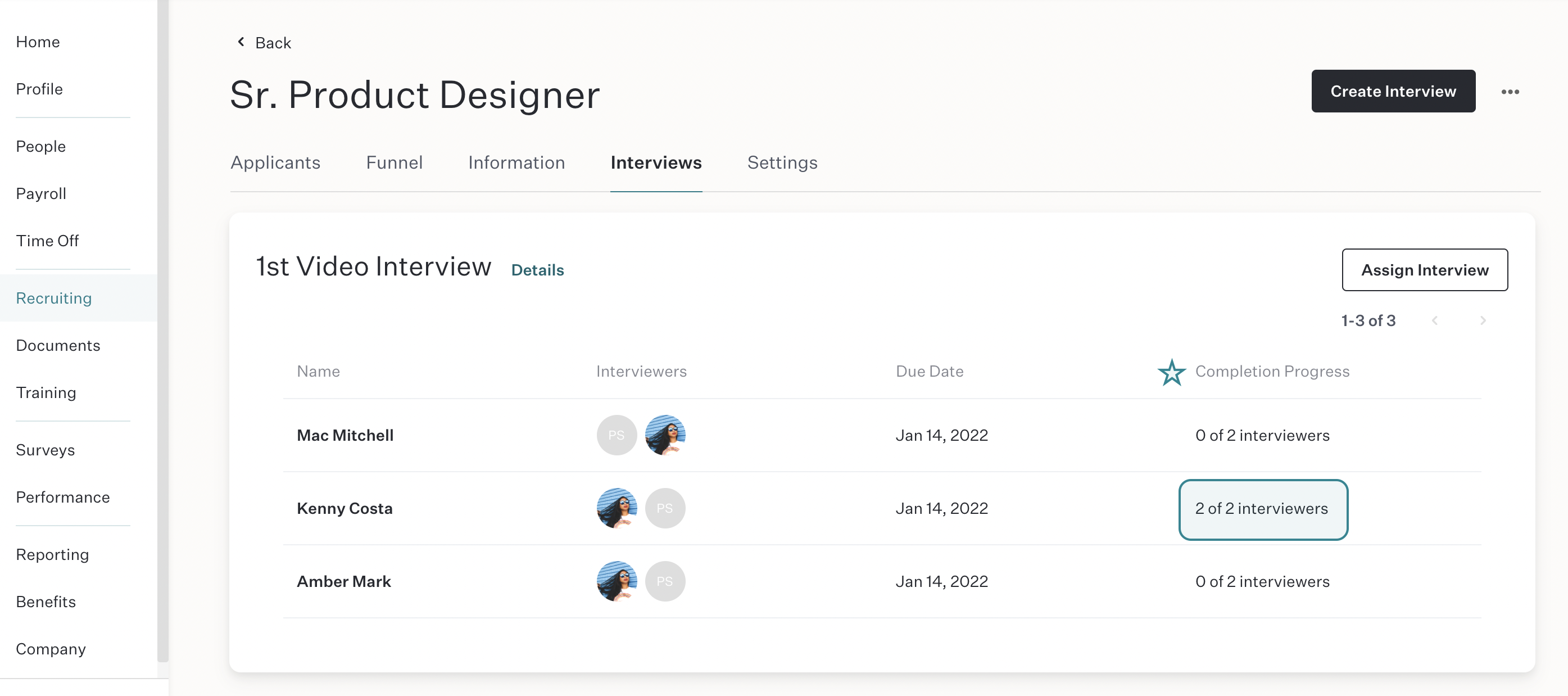This screenshot has width=1568, height=696.
Task: Go to next page of interview results
Action: 1483,320
